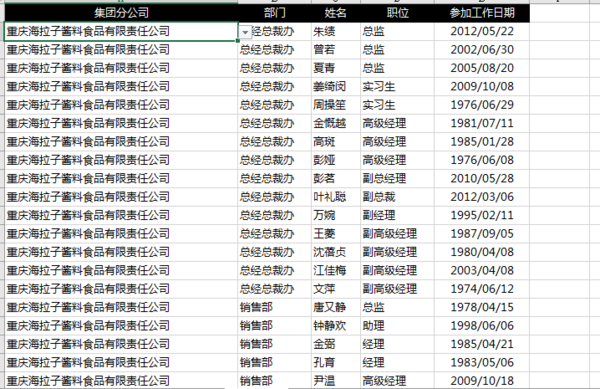Select the 参加工作日期 header cell
Viewport: 600px width, 389px height.
point(482,13)
